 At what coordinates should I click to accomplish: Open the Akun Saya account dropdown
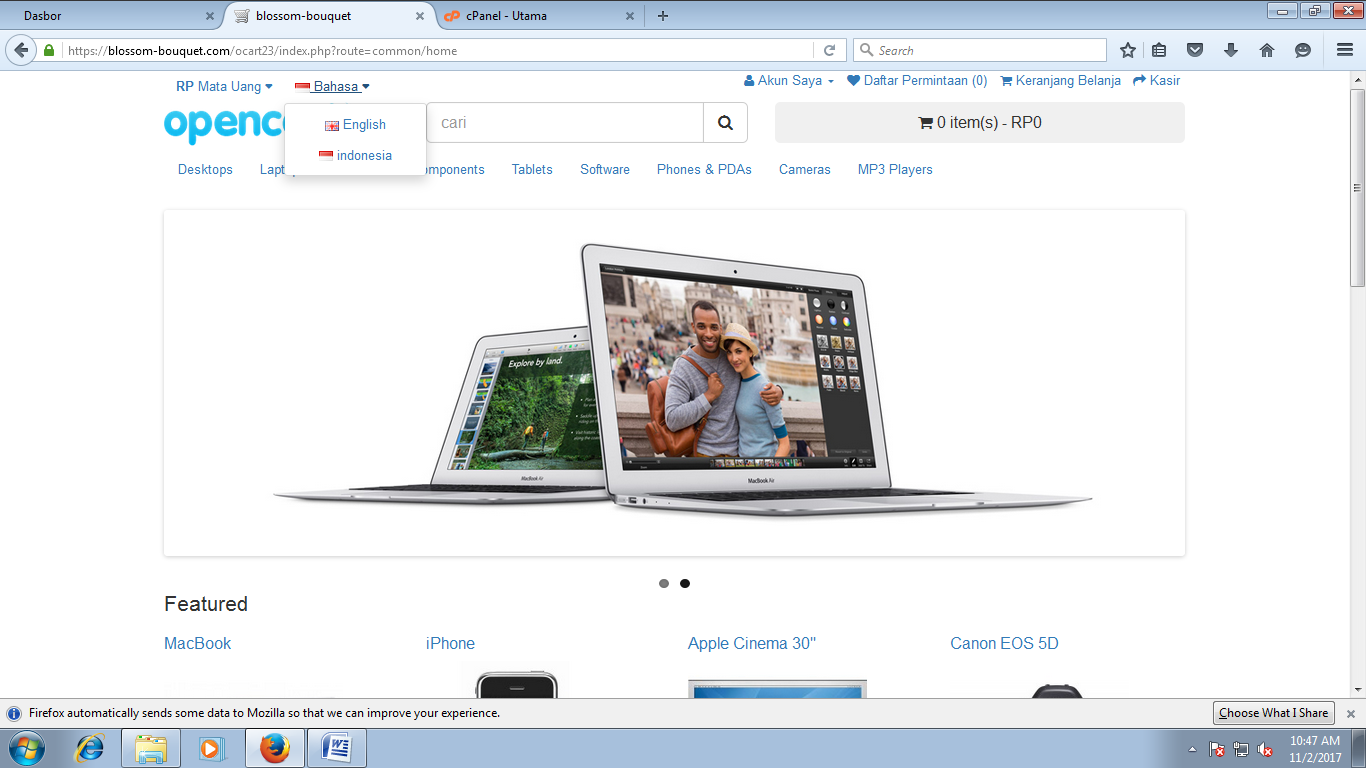[789, 81]
